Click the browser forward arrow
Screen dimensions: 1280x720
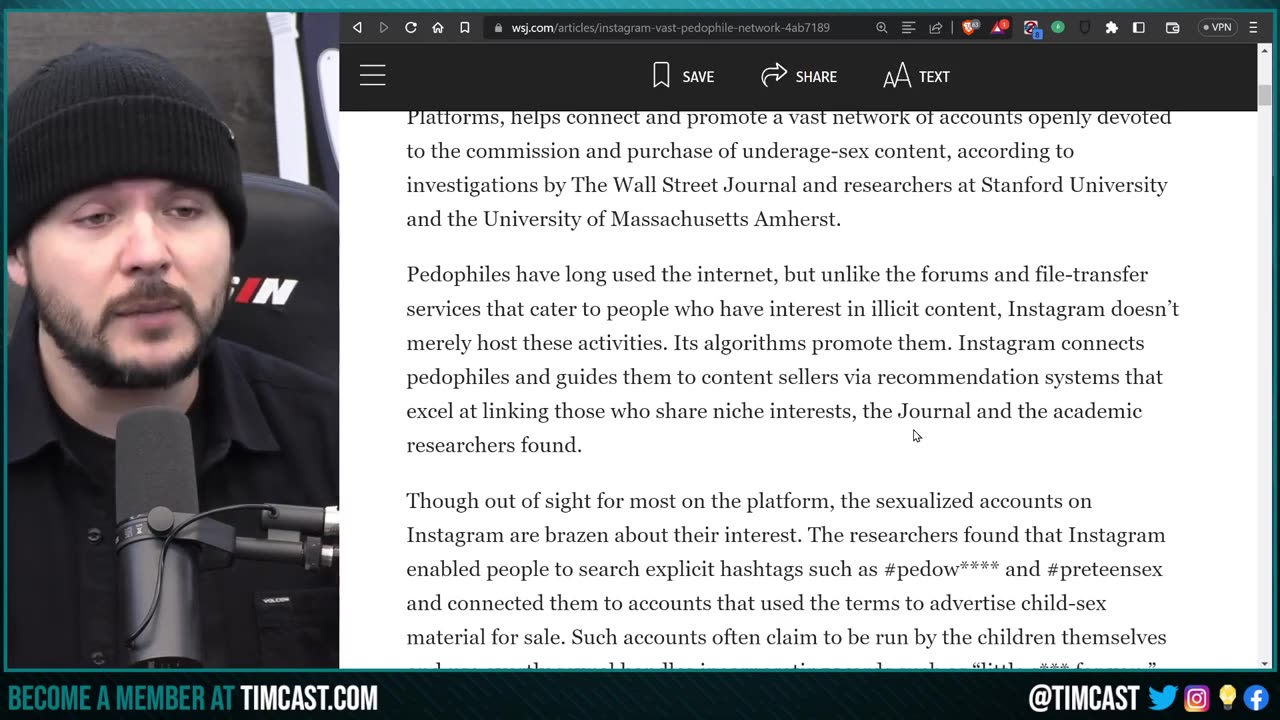tap(383, 28)
